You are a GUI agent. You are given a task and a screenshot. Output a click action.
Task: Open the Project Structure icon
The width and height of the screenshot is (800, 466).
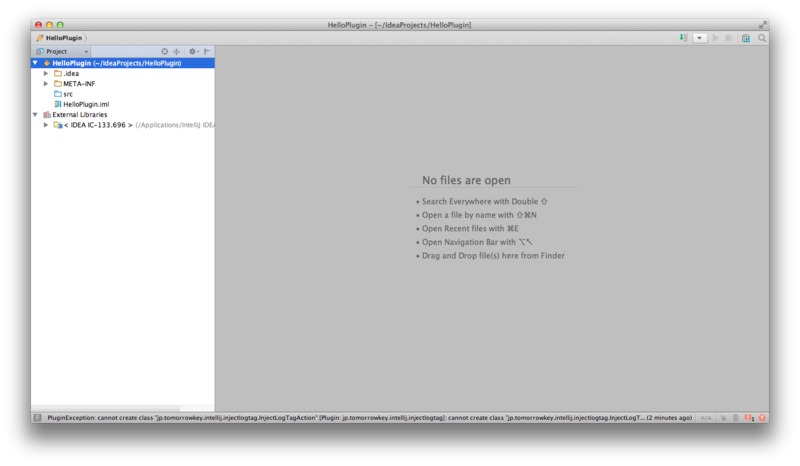pyautogui.click(x=745, y=38)
